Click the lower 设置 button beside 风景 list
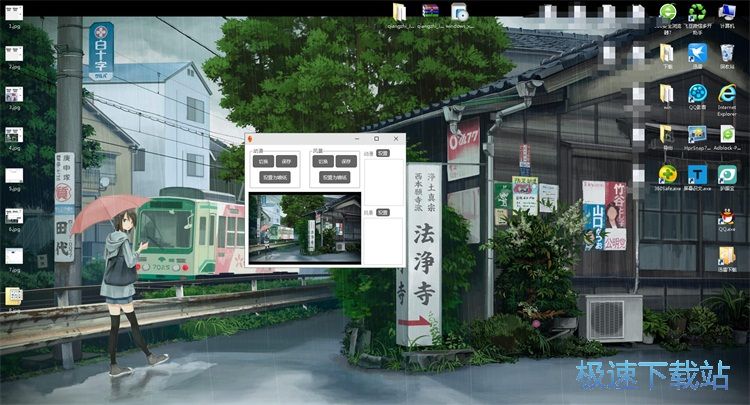750x405 pixels. click(383, 212)
